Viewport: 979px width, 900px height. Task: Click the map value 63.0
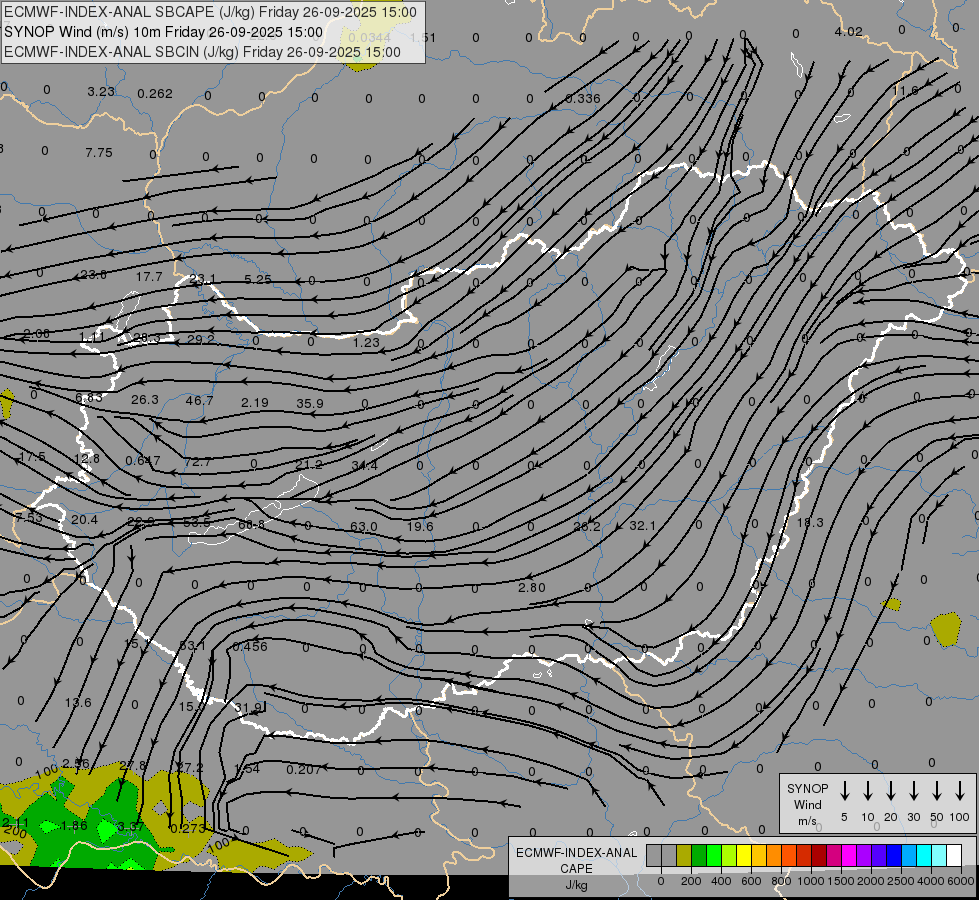coord(363,527)
